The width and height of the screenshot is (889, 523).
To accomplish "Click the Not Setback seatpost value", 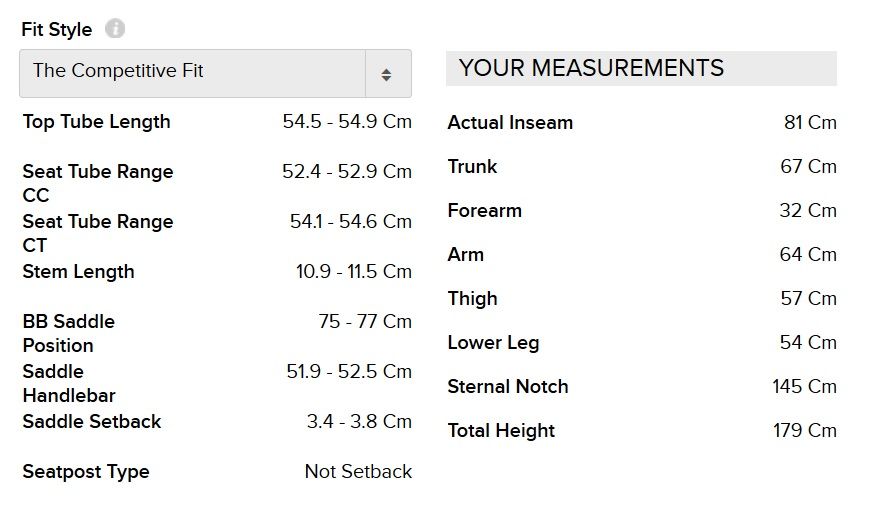I will point(358,472).
